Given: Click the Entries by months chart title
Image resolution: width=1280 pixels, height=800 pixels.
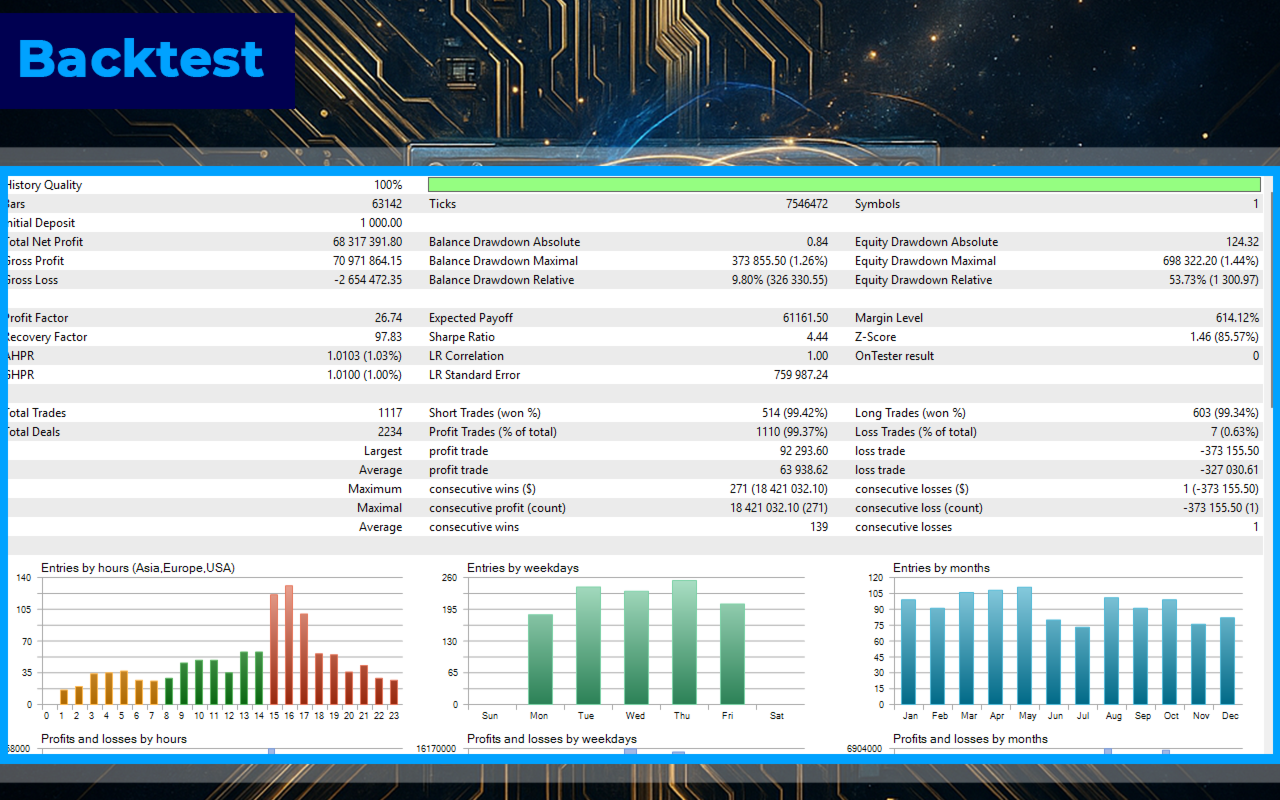Looking at the screenshot, I should pyautogui.click(x=941, y=568).
